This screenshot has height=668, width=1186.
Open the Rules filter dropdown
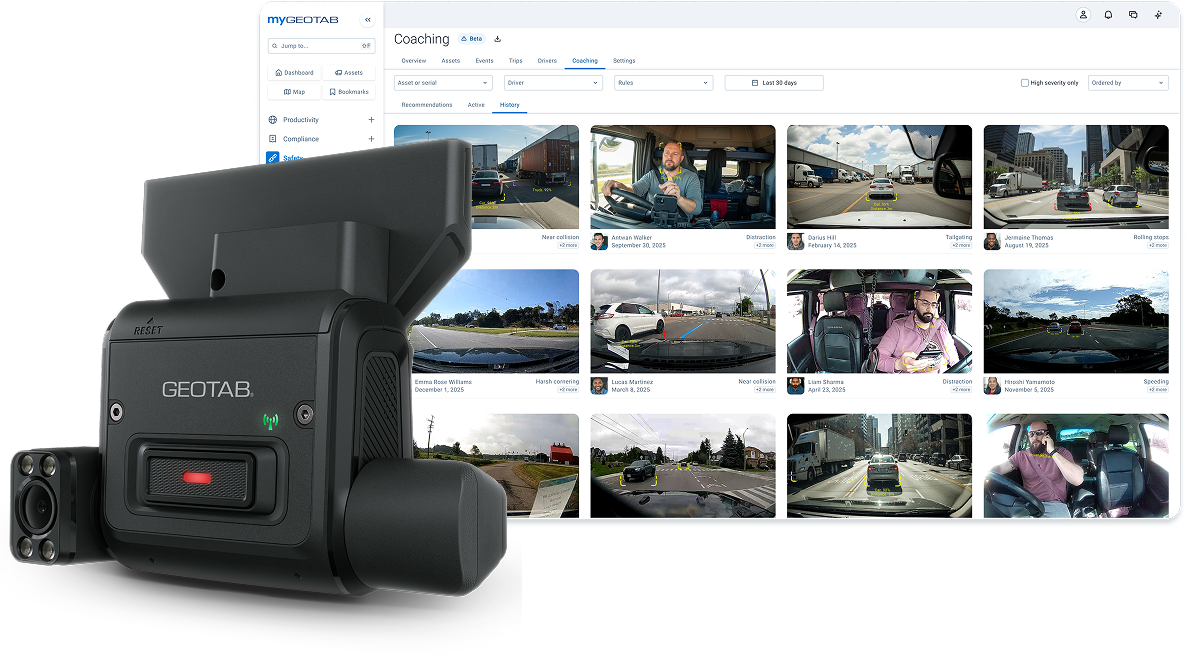tap(663, 83)
